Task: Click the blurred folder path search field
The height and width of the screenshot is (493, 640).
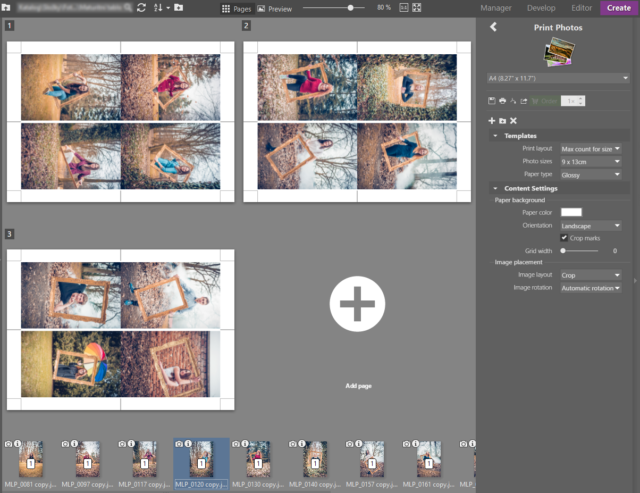Action: tap(74, 7)
